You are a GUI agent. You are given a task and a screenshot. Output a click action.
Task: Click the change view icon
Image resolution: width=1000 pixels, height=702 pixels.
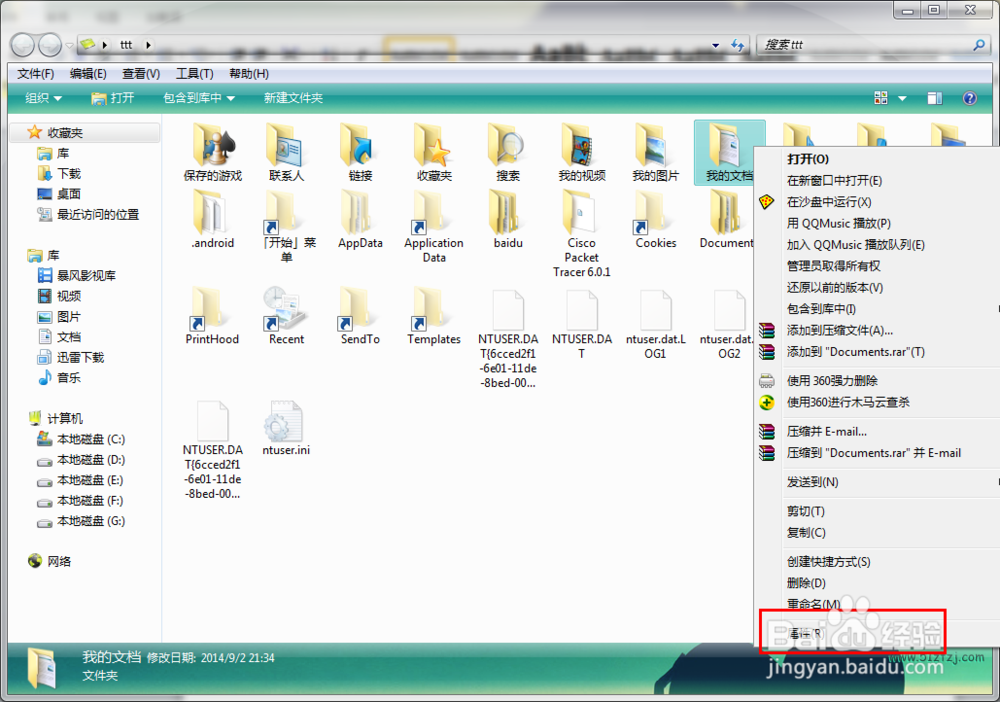coord(881,98)
